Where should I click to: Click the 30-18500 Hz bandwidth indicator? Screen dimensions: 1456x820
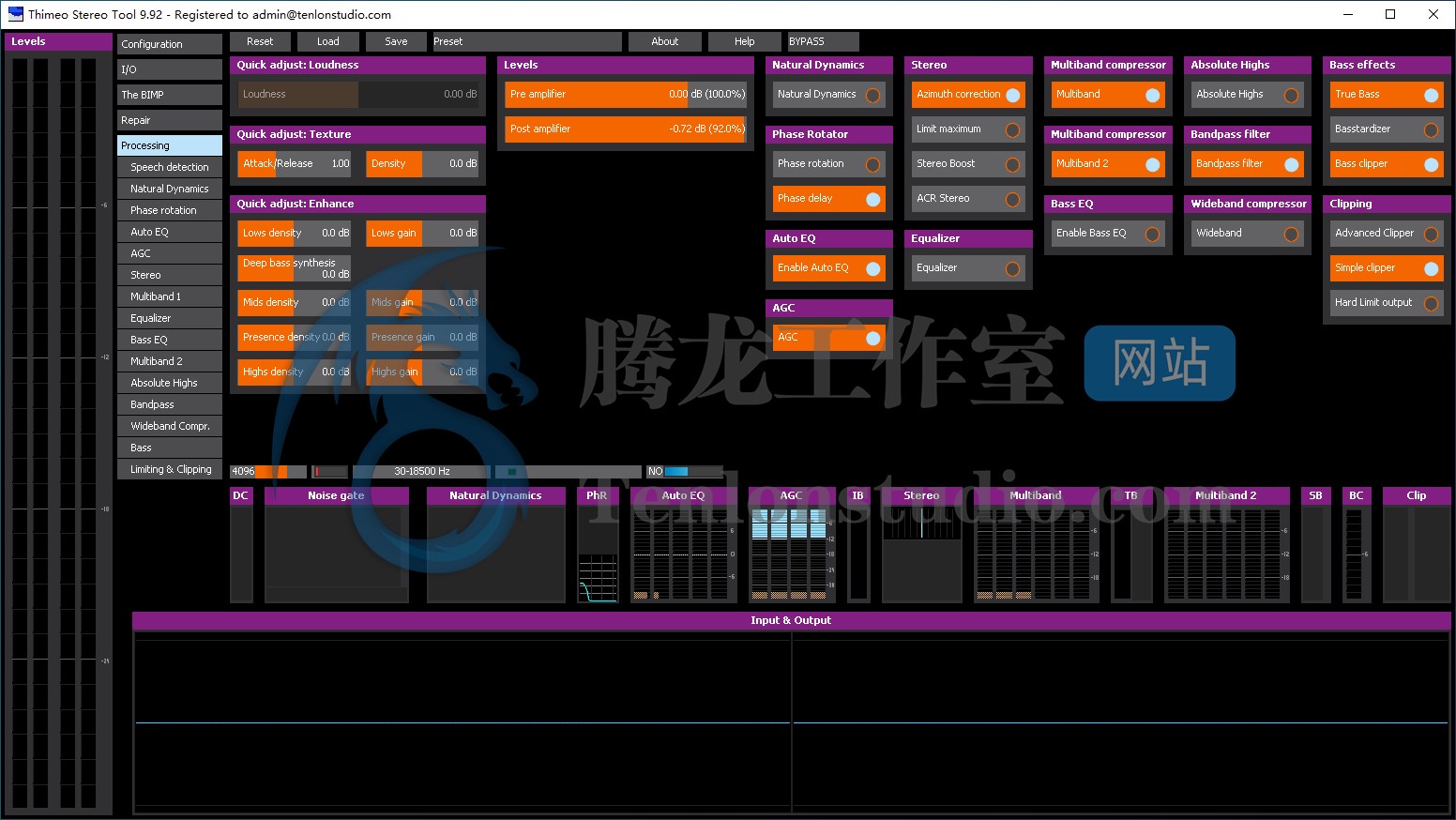coord(421,472)
